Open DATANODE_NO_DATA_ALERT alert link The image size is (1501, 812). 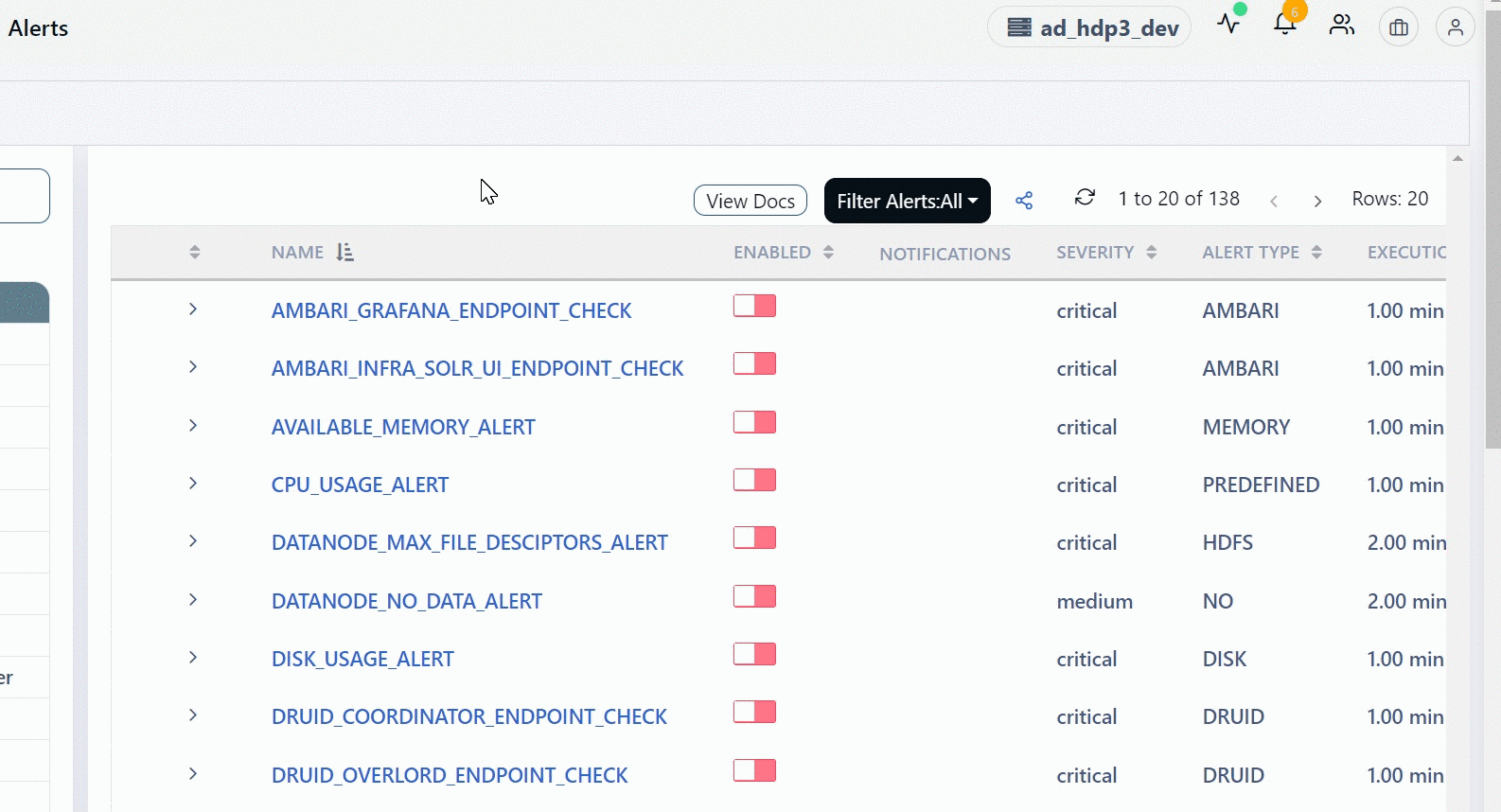click(x=407, y=601)
